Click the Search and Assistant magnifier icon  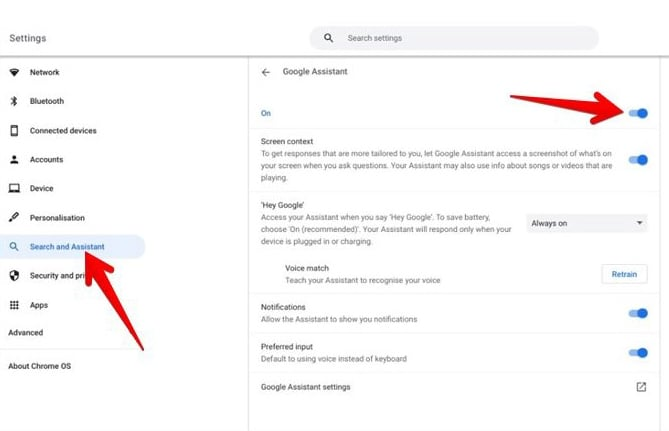pos(14,247)
